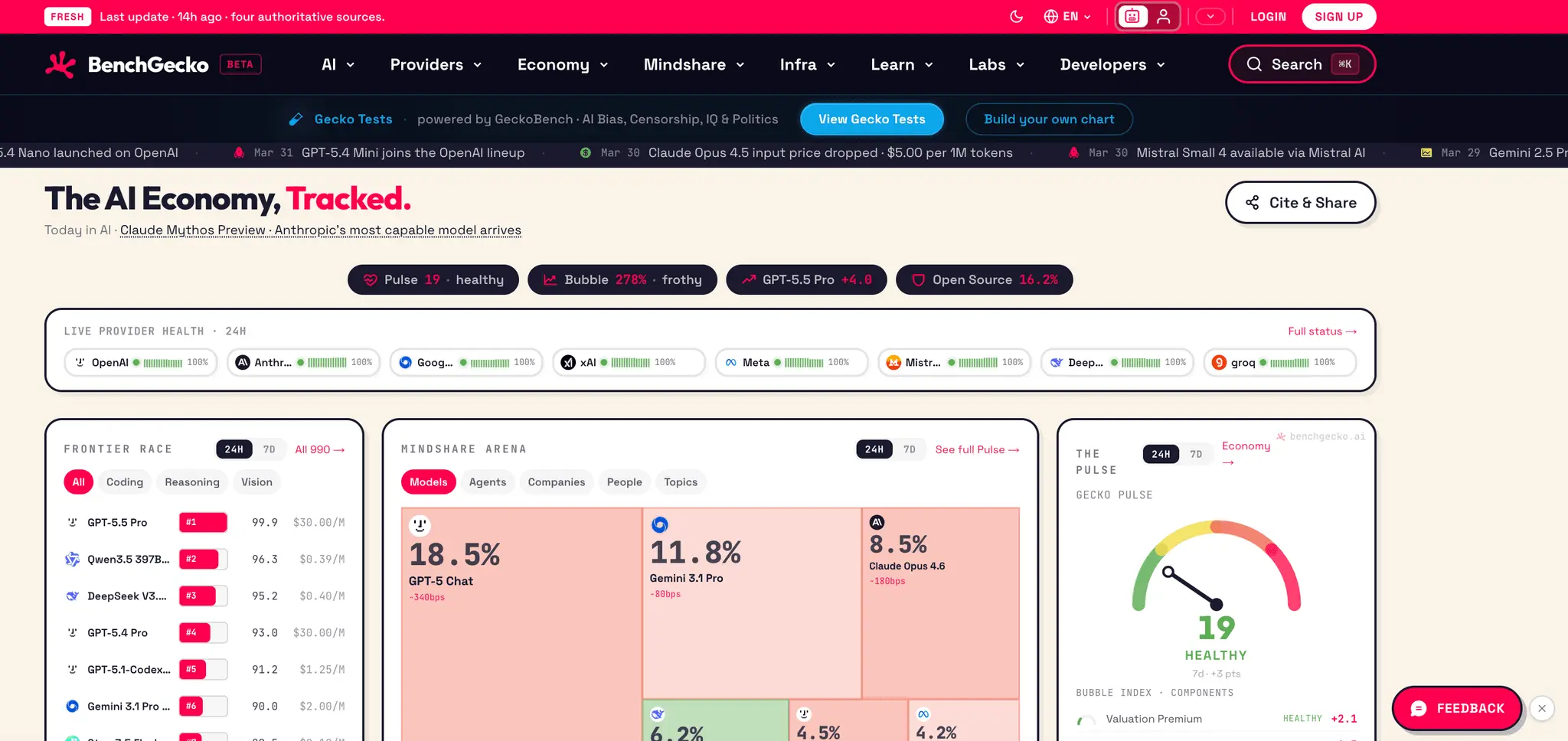Screen dimensions: 1568x741
Task: Open the Companies tab
Action: [x=557, y=482]
